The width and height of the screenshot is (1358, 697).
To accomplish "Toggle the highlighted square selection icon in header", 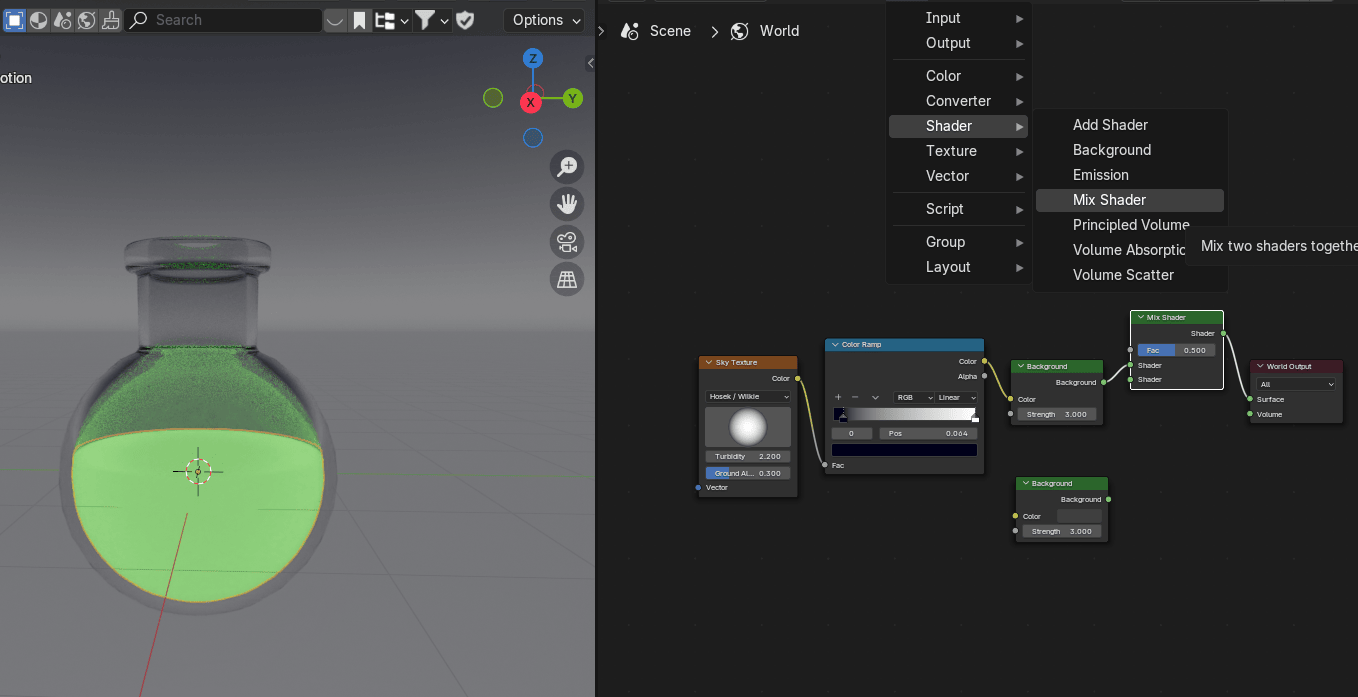I will (x=15, y=20).
